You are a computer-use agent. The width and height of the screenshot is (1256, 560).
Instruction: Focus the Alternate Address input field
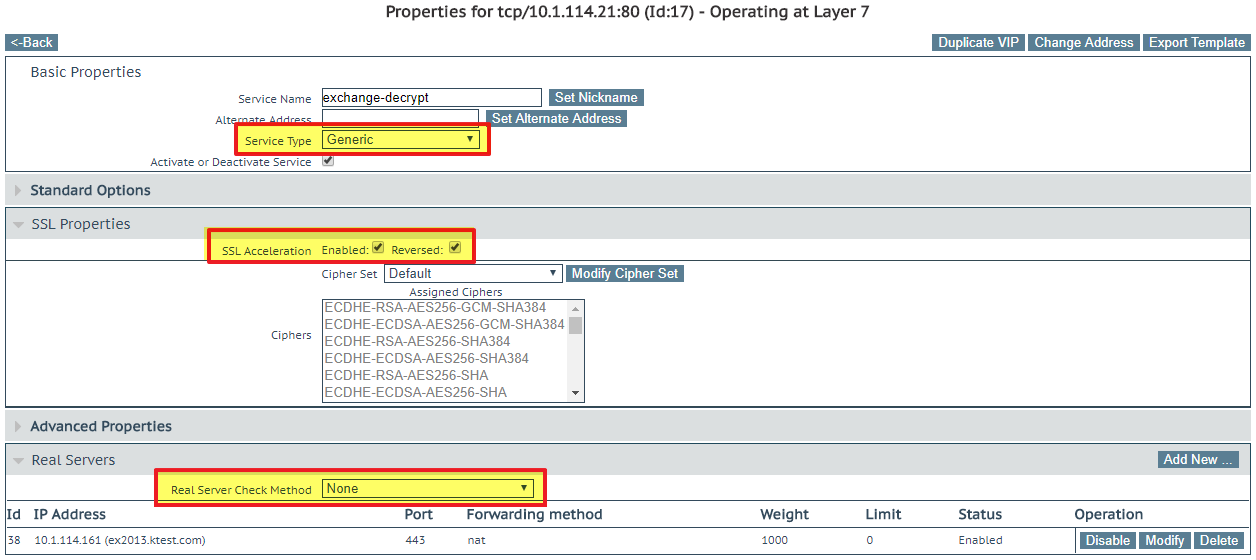pyautogui.click(x=400, y=119)
